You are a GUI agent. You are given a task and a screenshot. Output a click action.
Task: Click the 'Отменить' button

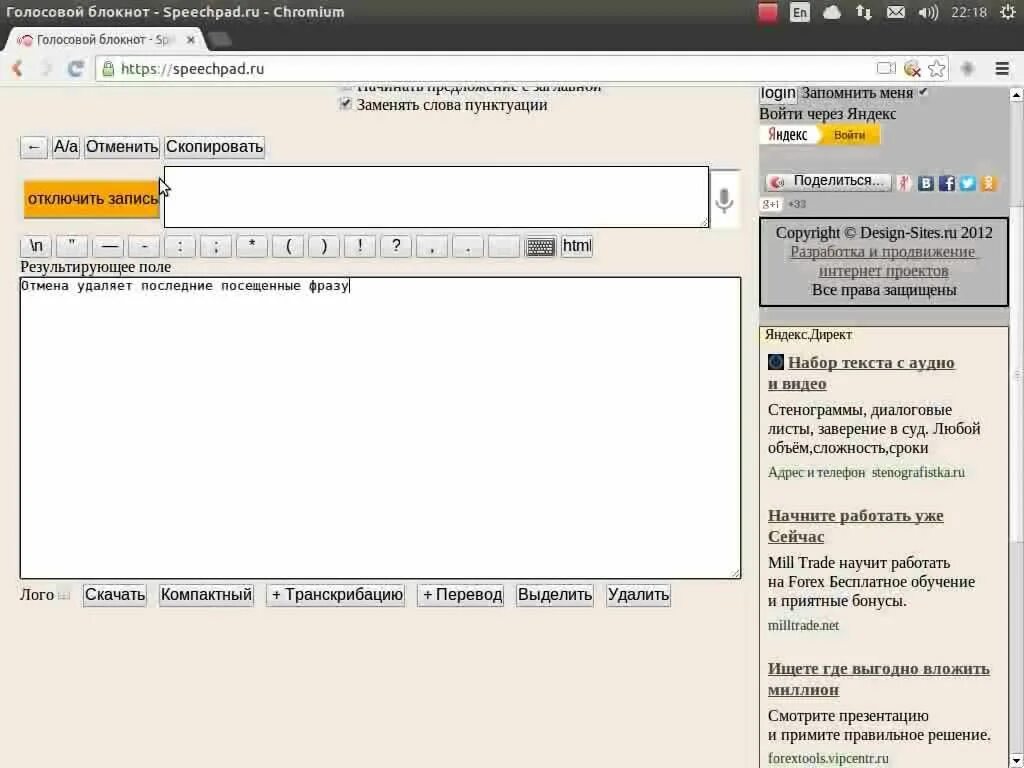pyautogui.click(x=122, y=147)
